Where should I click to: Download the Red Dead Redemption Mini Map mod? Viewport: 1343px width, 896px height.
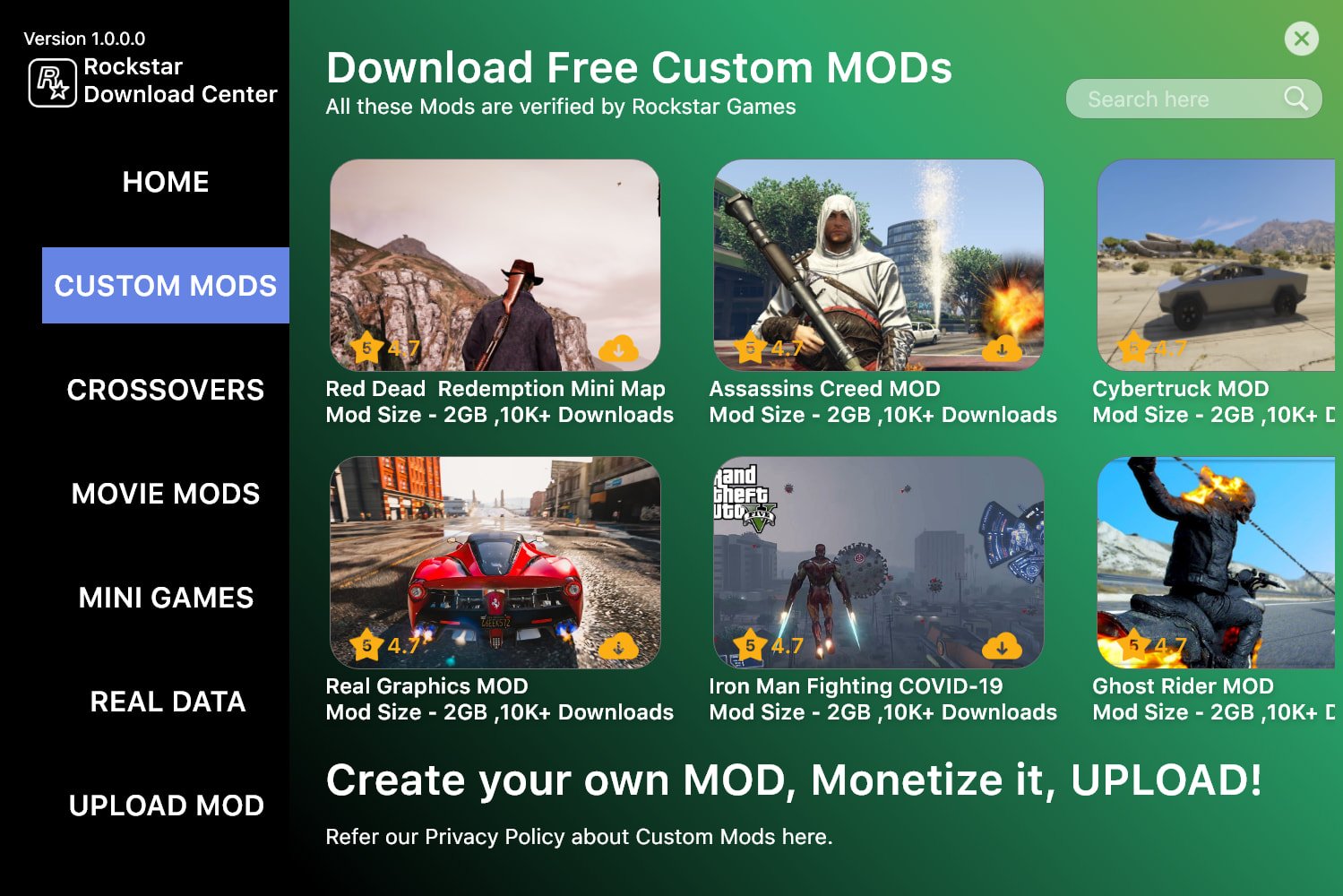[618, 348]
